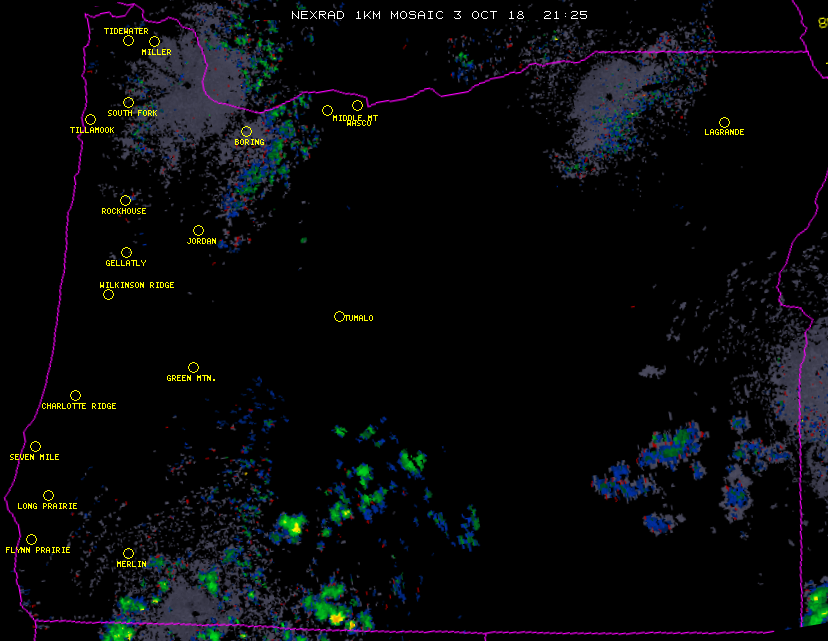The width and height of the screenshot is (828, 641).
Task: Select the Flynn Prairie station circle
Action: click(x=31, y=539)
